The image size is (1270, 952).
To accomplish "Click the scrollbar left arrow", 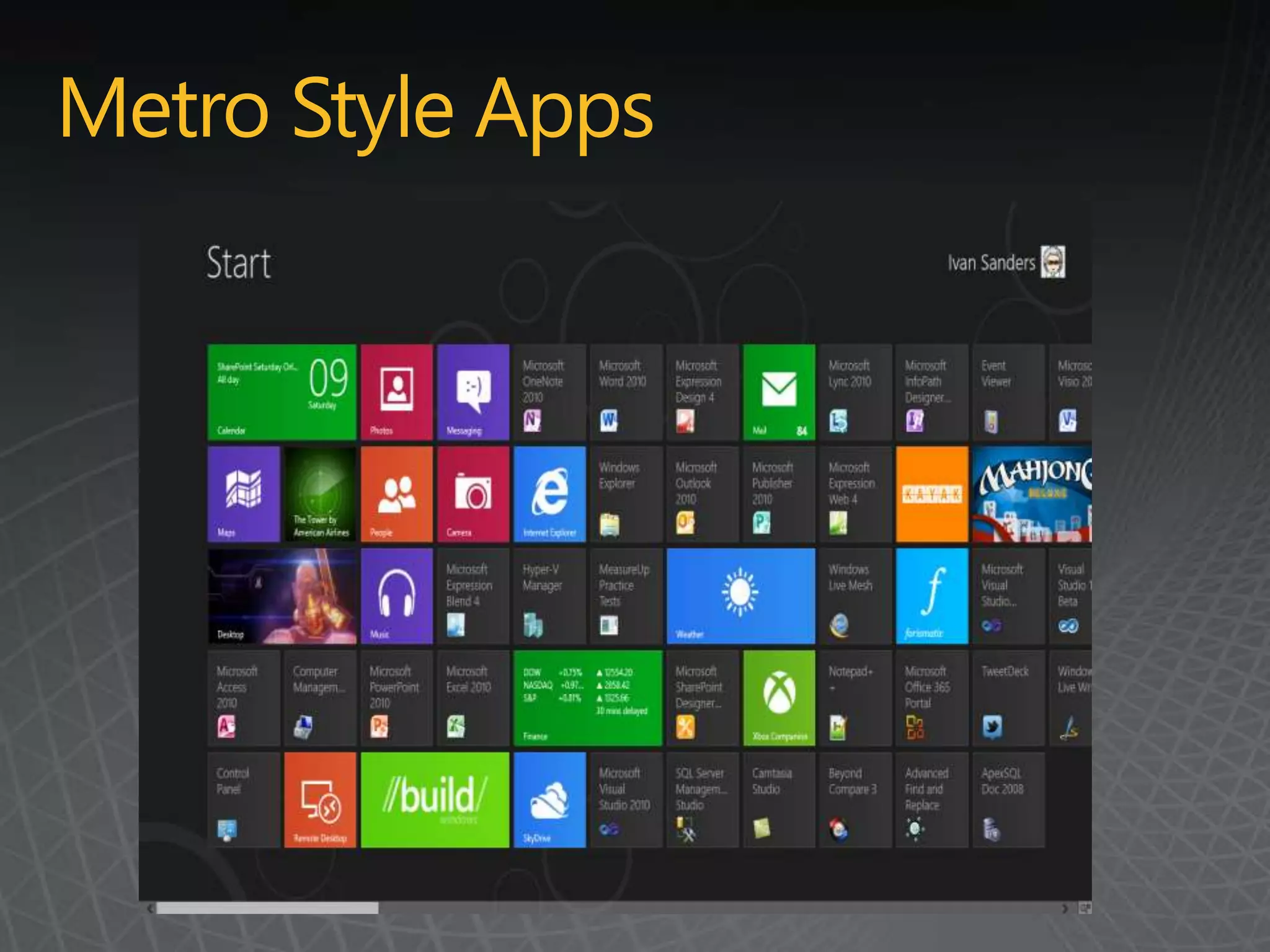I will pyautogui.click(x=149, y=908).
